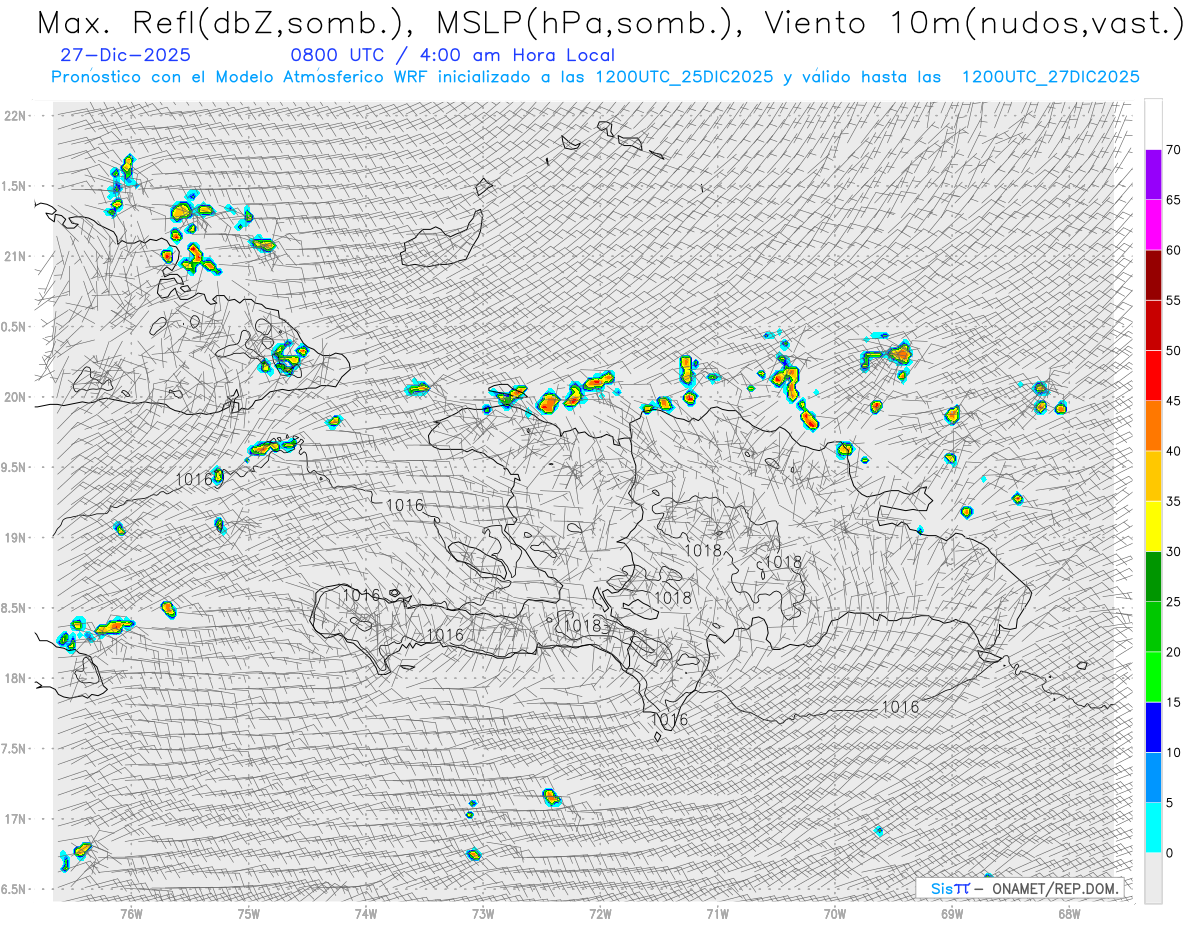Click the '17N' latitude label
Viewport: 1200px width, 927px height.
coord(16,819)
